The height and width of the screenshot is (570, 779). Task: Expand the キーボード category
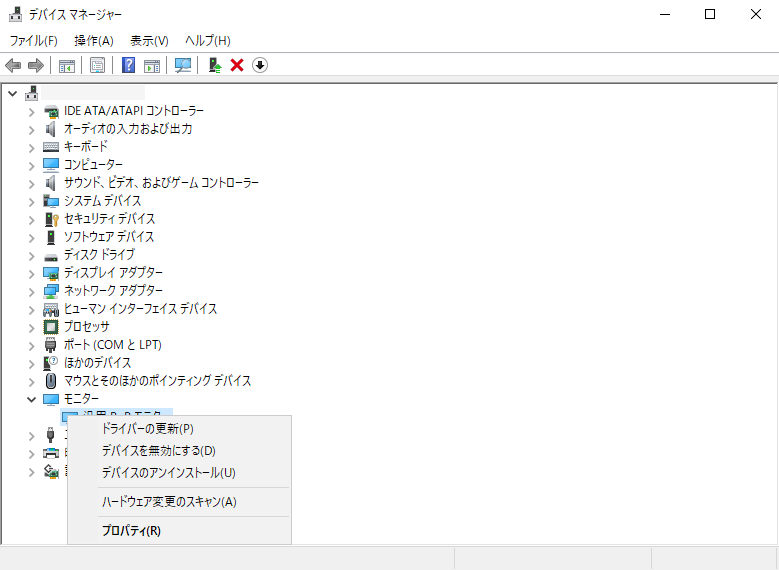pos(31,147)
